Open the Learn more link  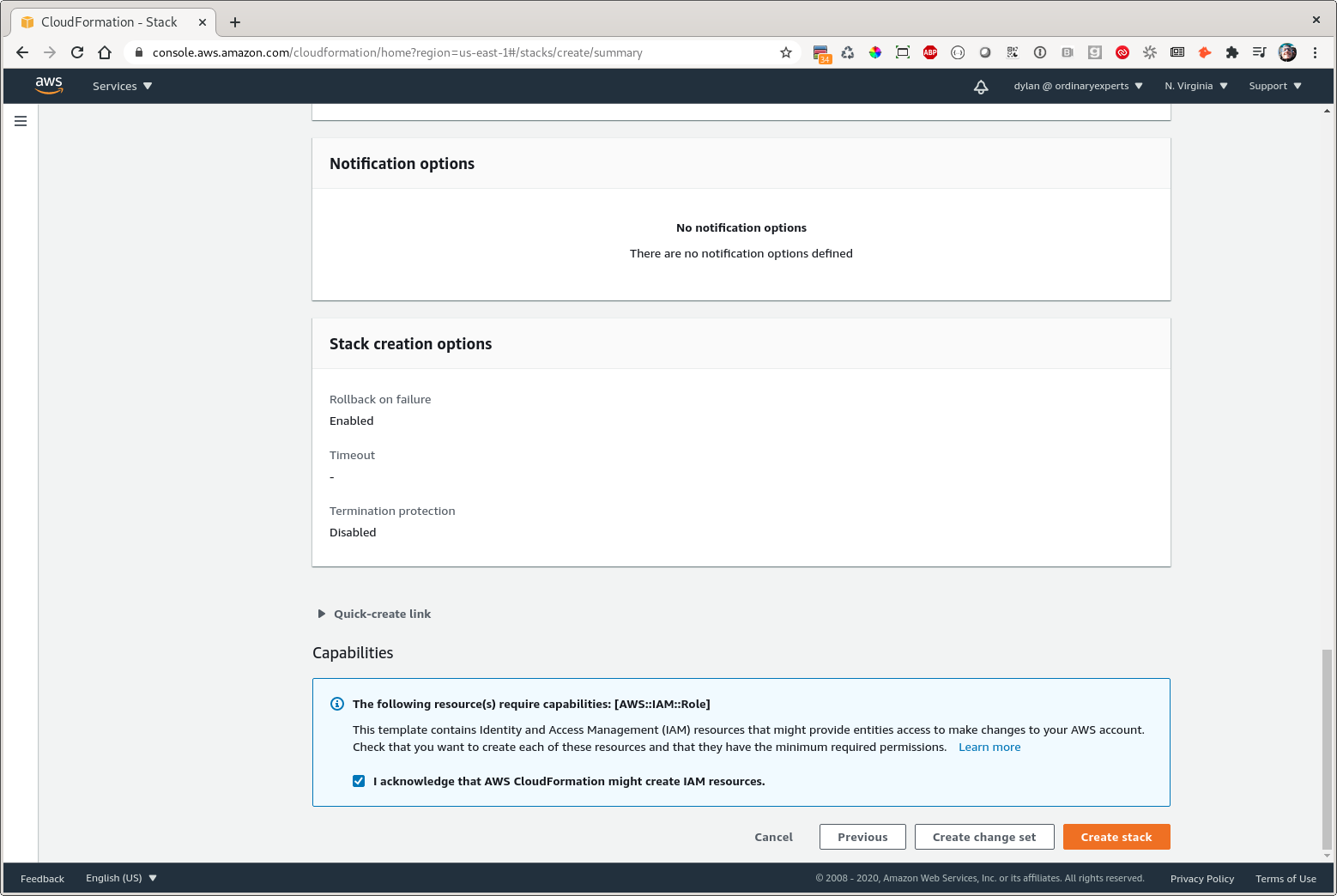click(x=989, y=747)
